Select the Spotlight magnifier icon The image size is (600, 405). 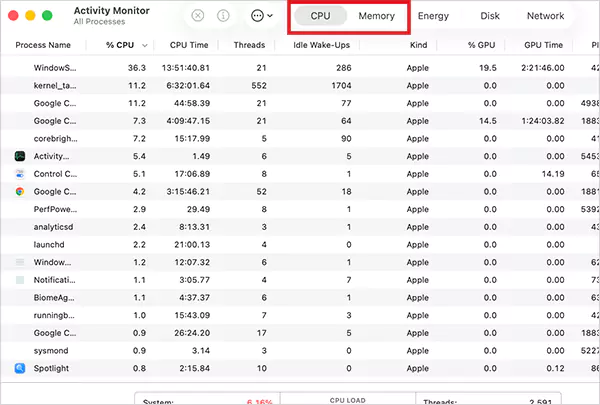[x=20, y=368]
